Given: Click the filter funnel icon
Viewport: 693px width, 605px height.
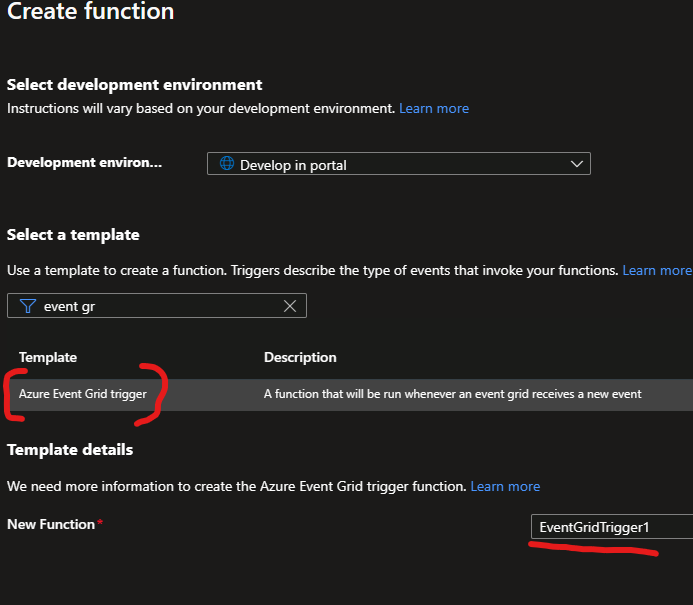Looking at the screenshot, I should (x=27, y=306).
